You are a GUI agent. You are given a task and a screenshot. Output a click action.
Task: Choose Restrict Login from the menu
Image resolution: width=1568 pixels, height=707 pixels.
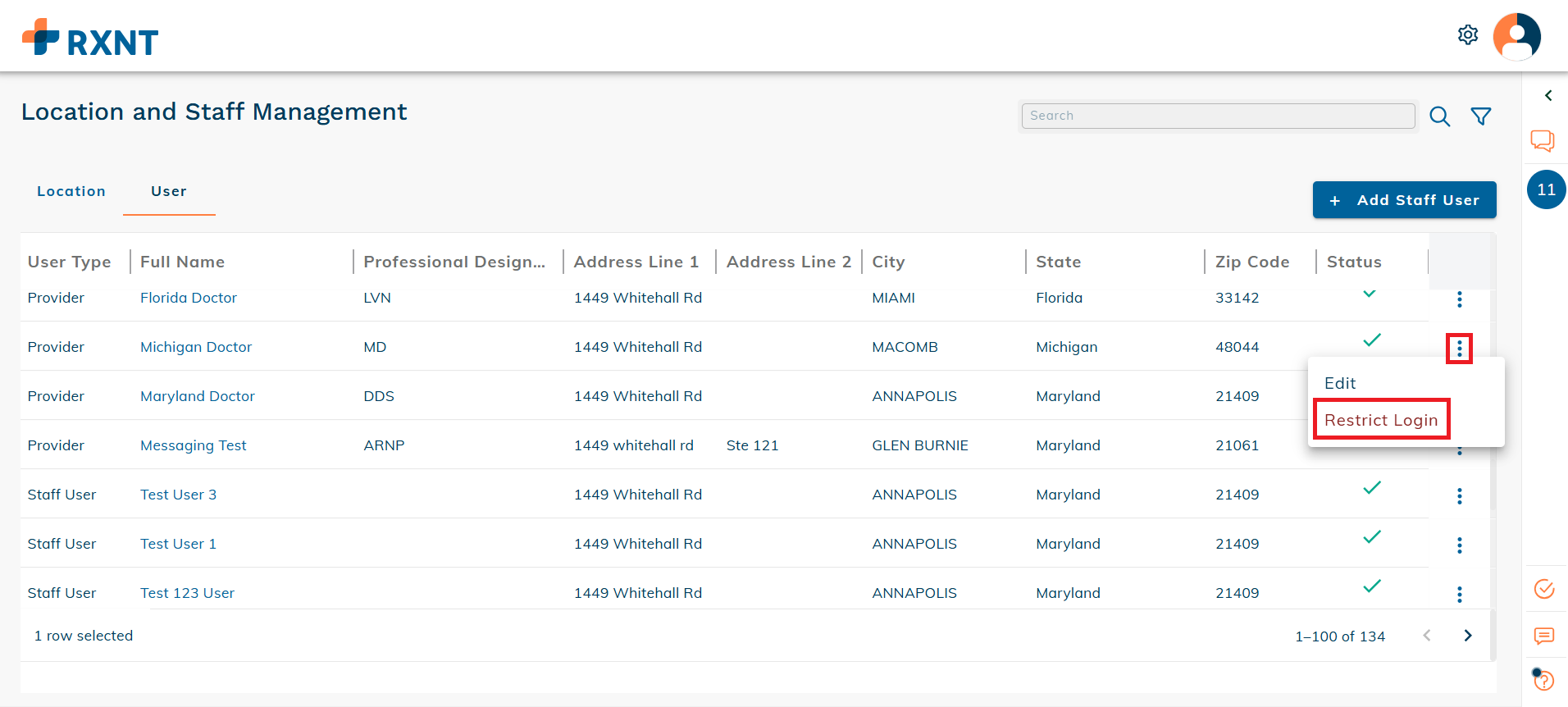tap(1381, 420)
